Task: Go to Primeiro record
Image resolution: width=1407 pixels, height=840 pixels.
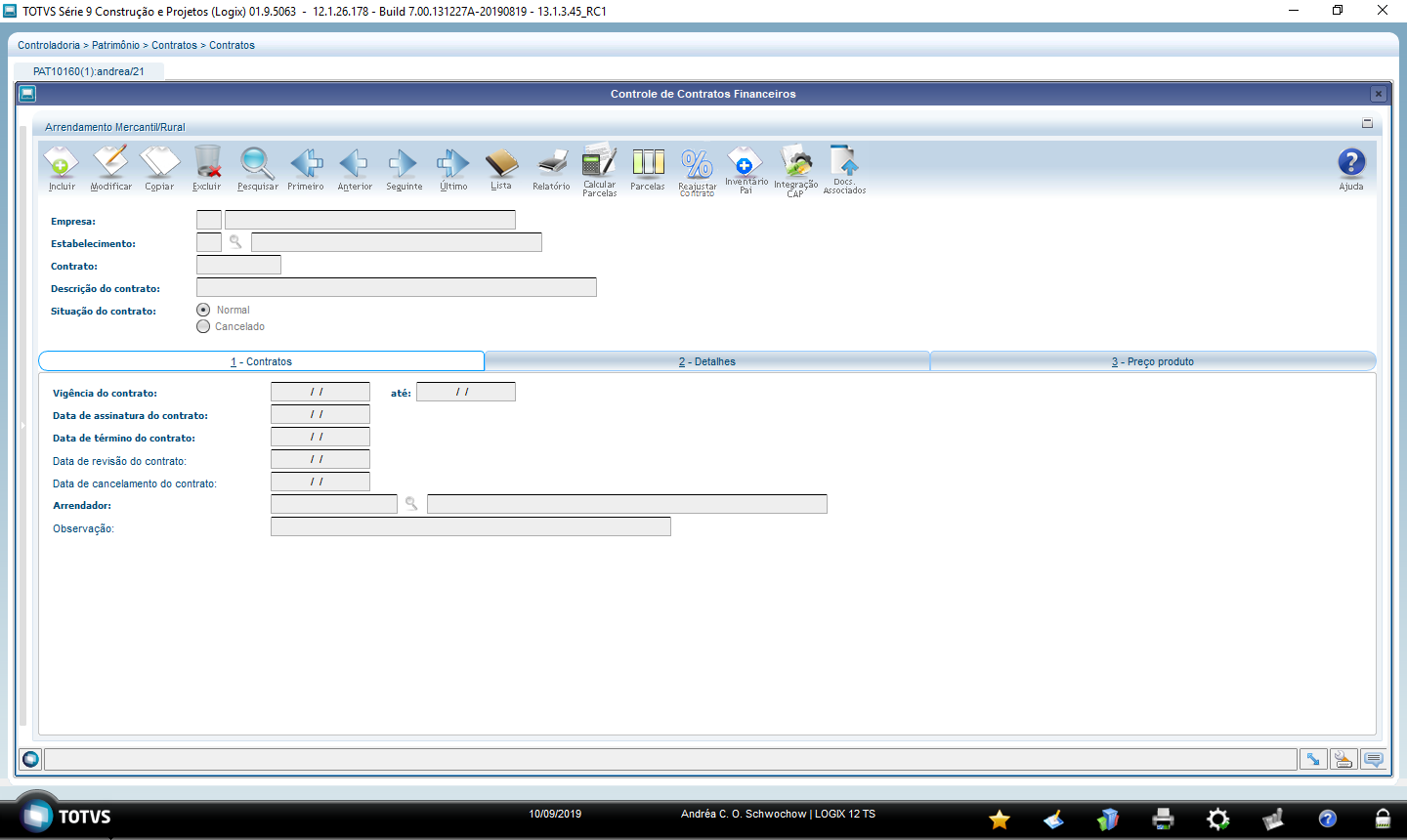Action: pyautogui.click(x=306, y=168)
